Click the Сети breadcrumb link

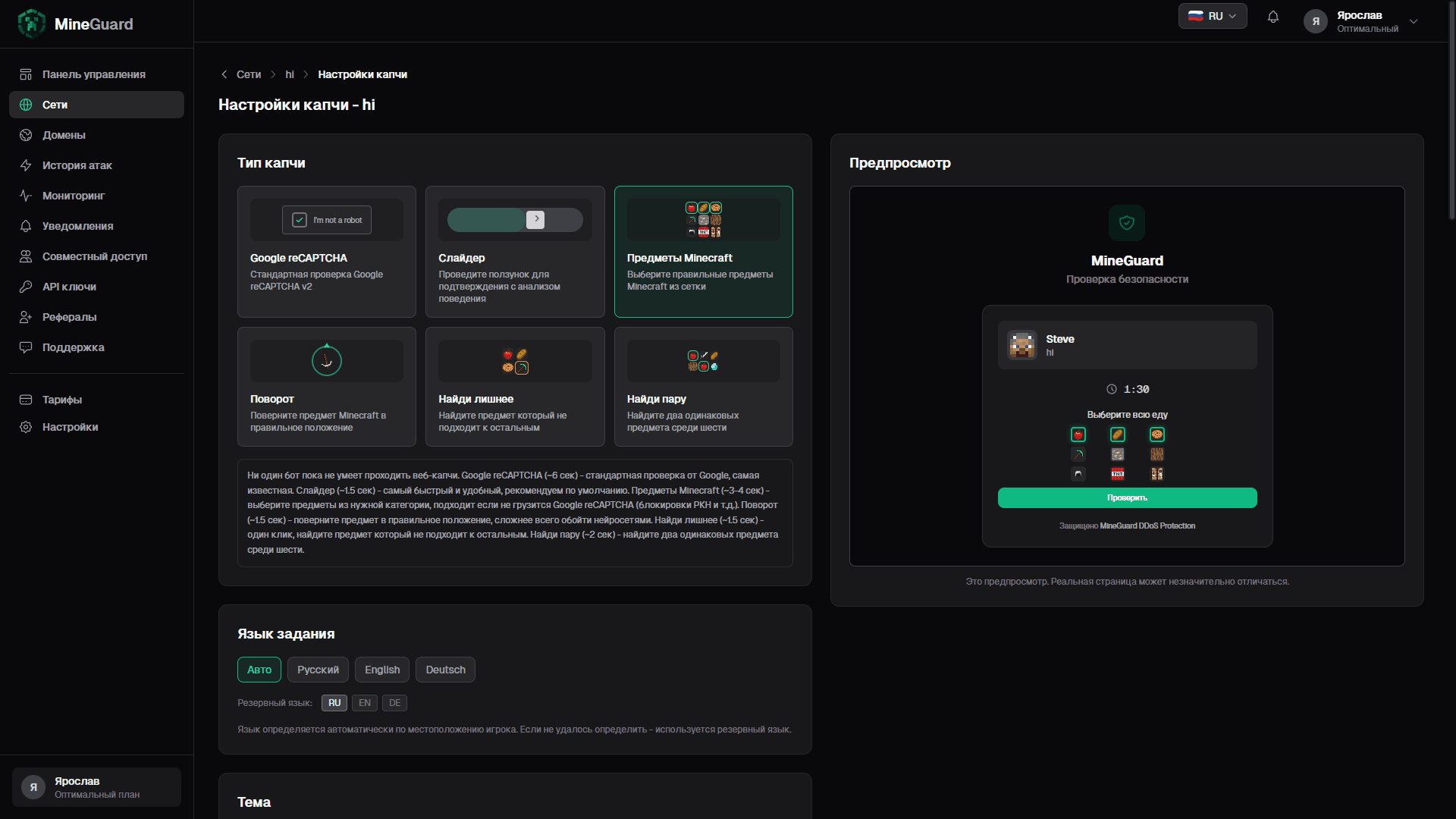[249, 74]
